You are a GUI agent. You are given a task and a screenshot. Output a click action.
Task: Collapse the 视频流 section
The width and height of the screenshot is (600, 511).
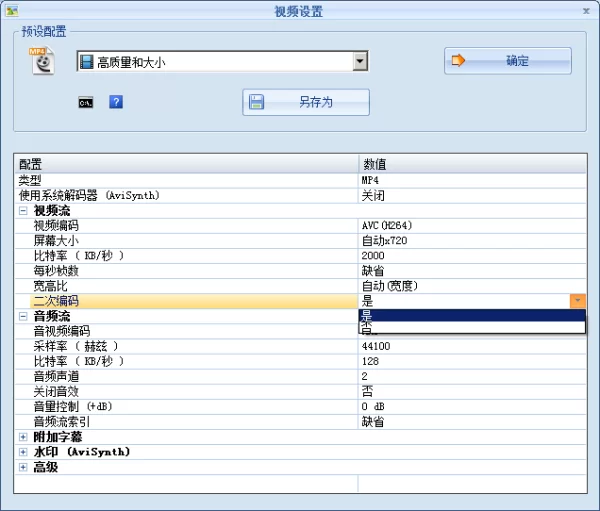[23, 211]
